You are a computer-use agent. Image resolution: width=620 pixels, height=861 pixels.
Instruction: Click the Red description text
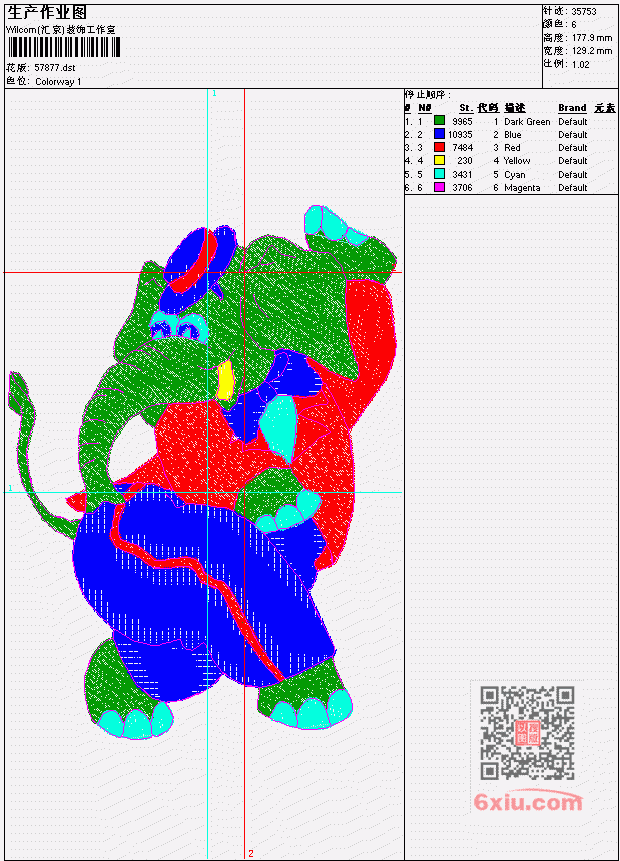click(512, 148)
